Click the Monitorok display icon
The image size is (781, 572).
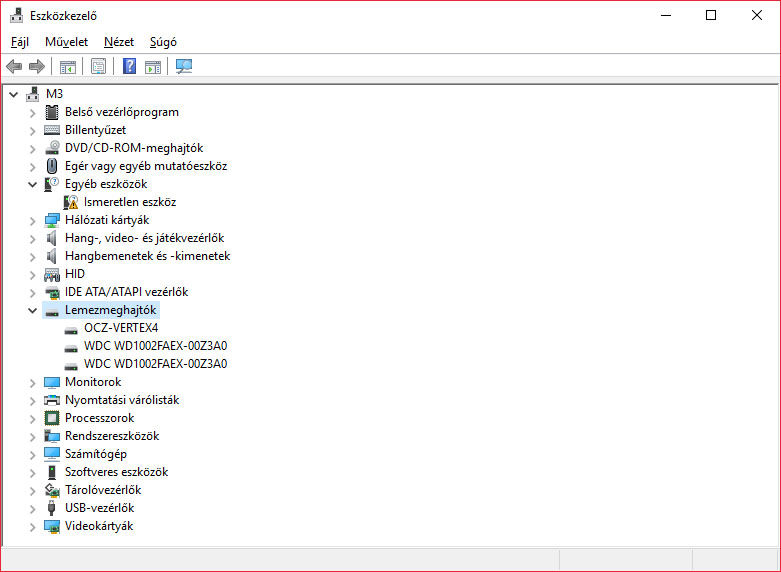tap(52, 382)
